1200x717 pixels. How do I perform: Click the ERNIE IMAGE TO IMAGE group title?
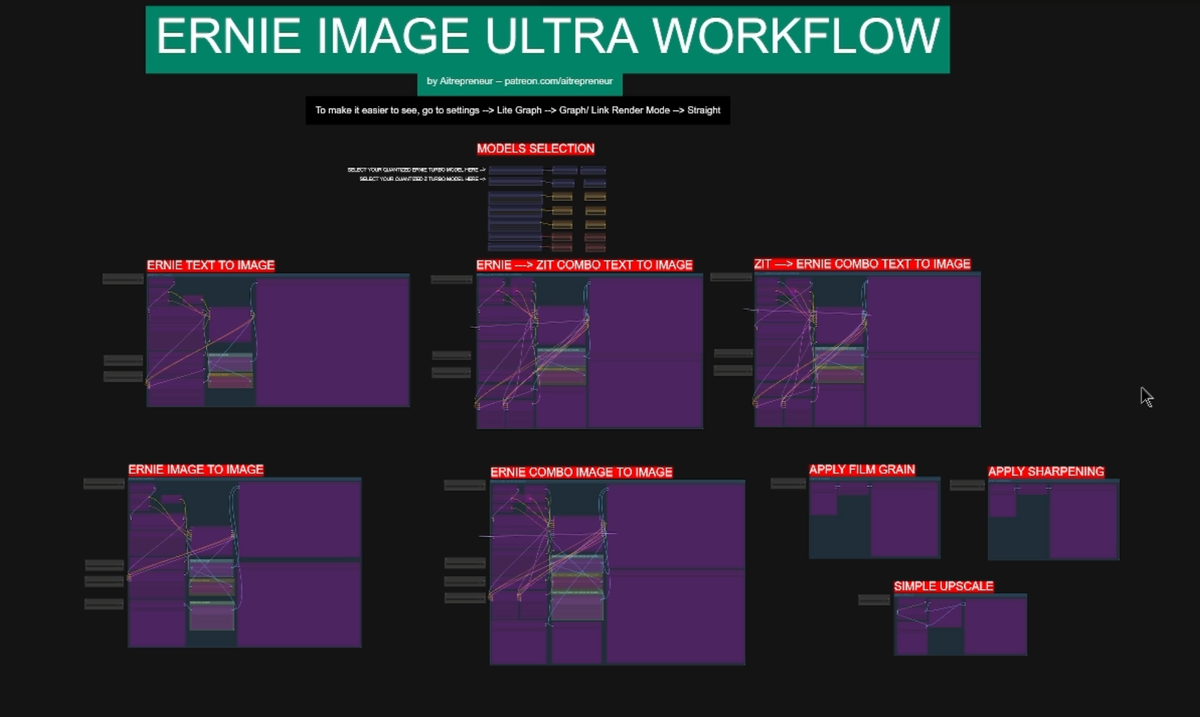click(196, 470)
